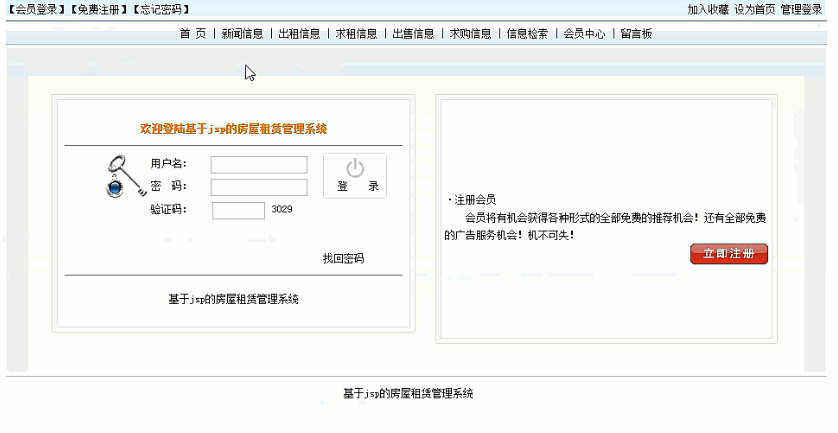This screenshot has width=838, height=433.
Task: Open 管理登录 admin login link
Action: (801, 9)
